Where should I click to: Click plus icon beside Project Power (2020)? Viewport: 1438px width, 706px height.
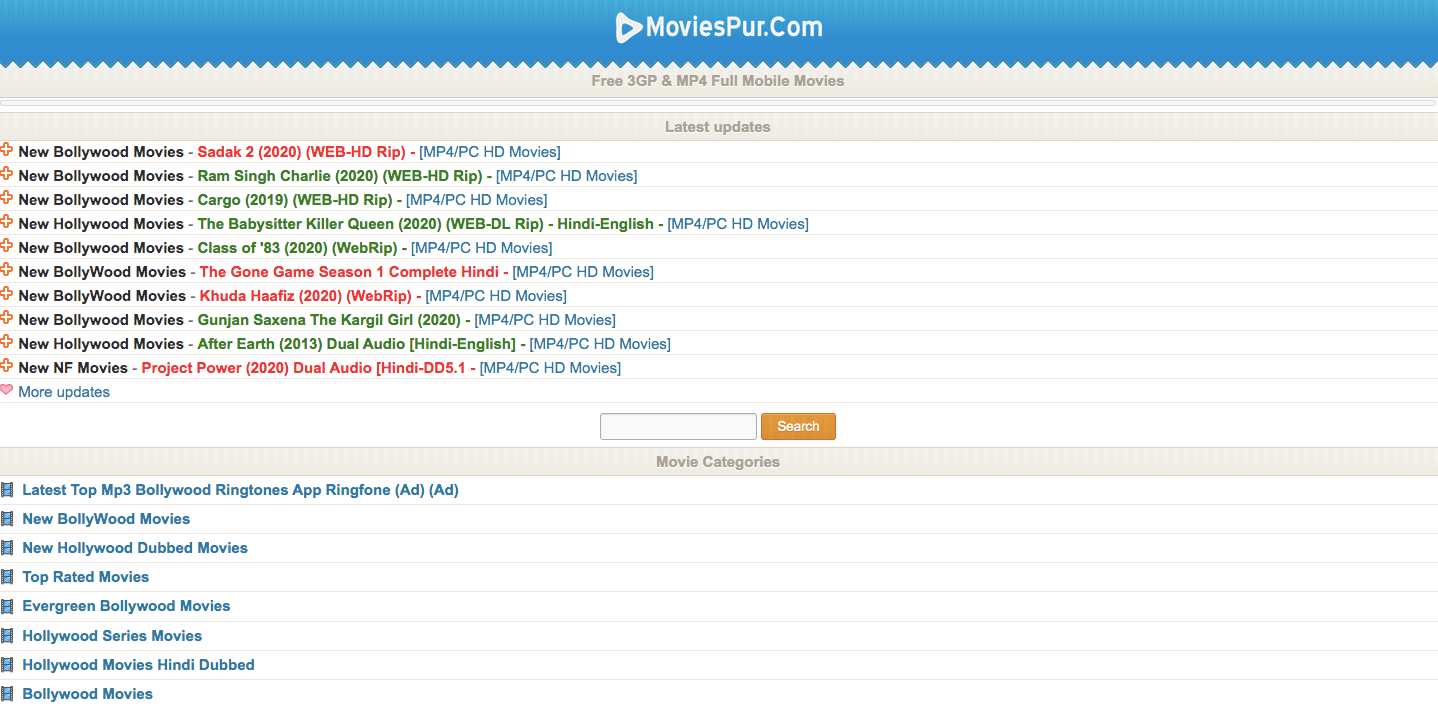pos(7,366)
